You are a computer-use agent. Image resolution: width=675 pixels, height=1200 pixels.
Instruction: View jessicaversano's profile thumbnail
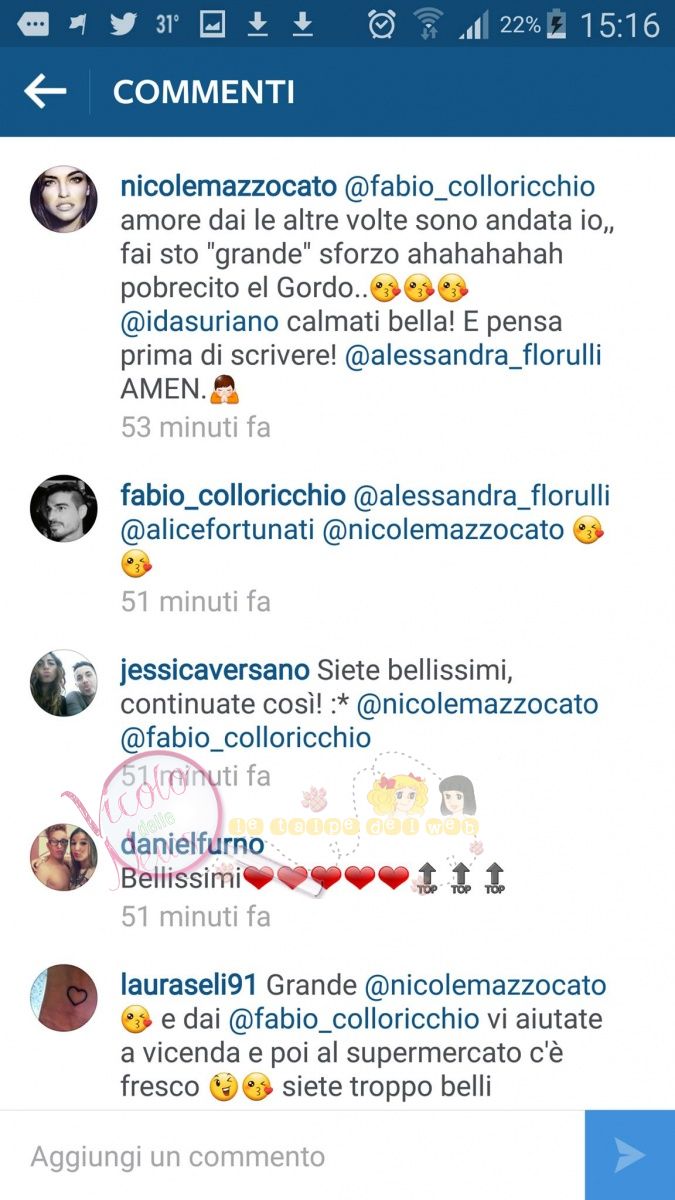point(64,683)
